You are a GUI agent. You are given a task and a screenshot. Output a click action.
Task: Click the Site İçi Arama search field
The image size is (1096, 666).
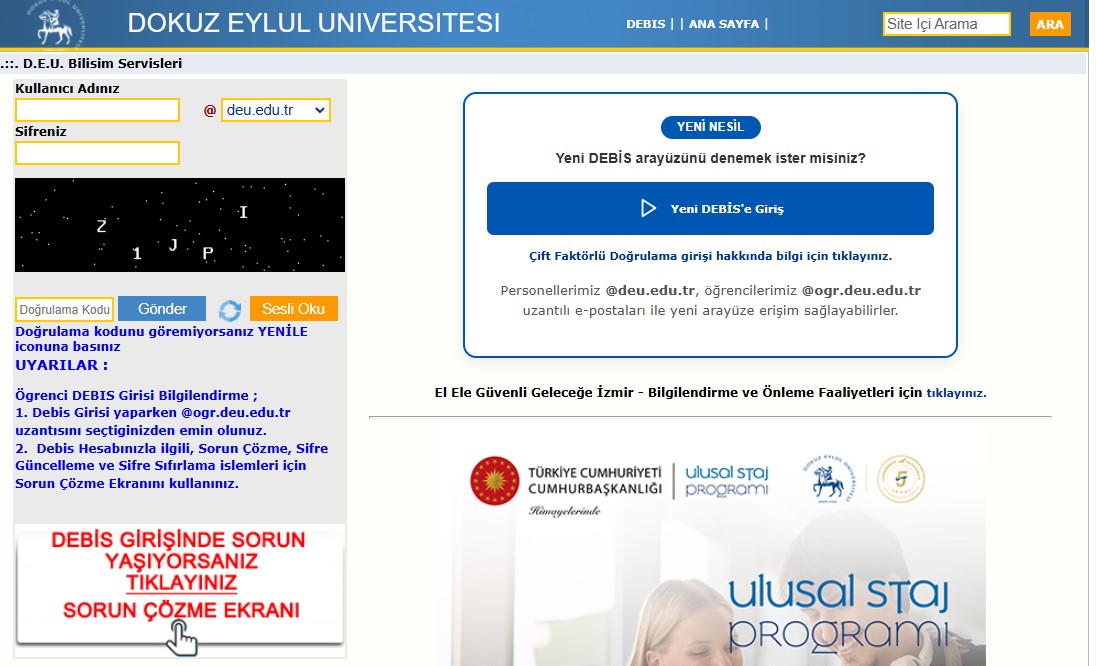[x=946, y=24]
